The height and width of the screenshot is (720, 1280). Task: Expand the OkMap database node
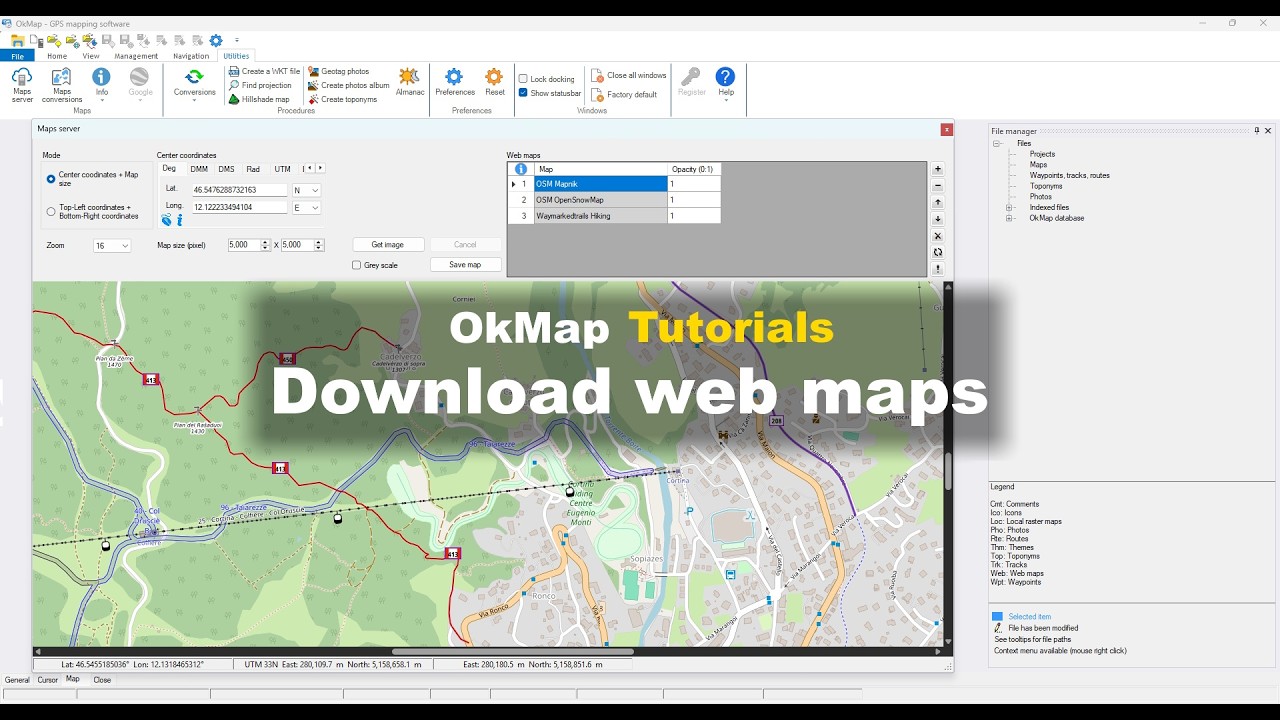[1009, 218]
